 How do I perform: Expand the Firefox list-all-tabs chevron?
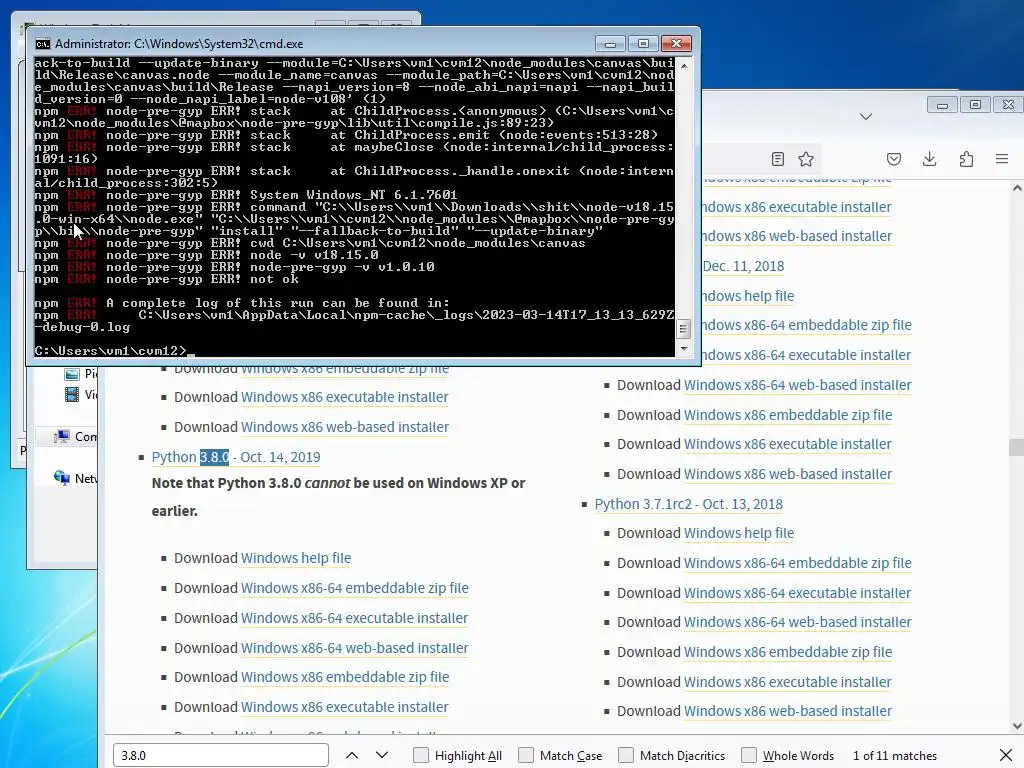(x=866, y=116)
